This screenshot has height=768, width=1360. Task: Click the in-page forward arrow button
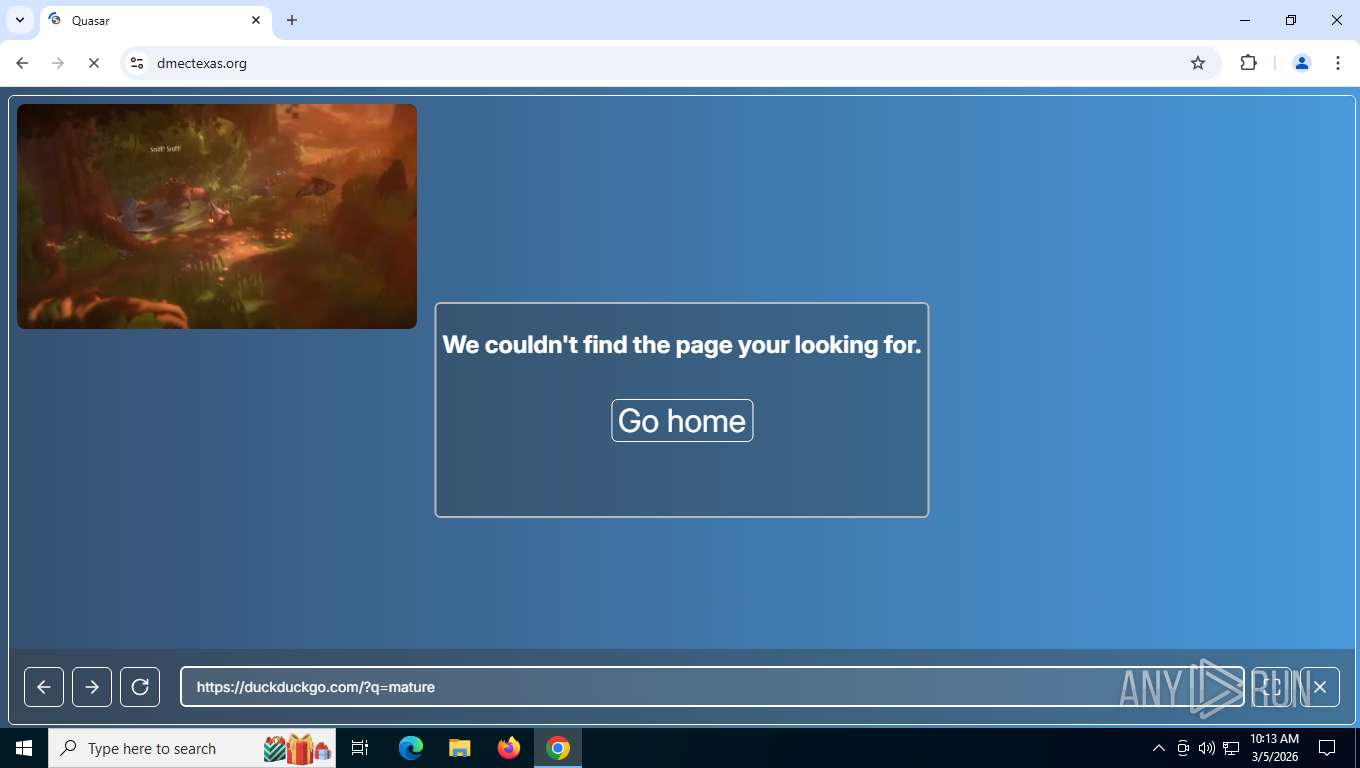coord(92,687)
